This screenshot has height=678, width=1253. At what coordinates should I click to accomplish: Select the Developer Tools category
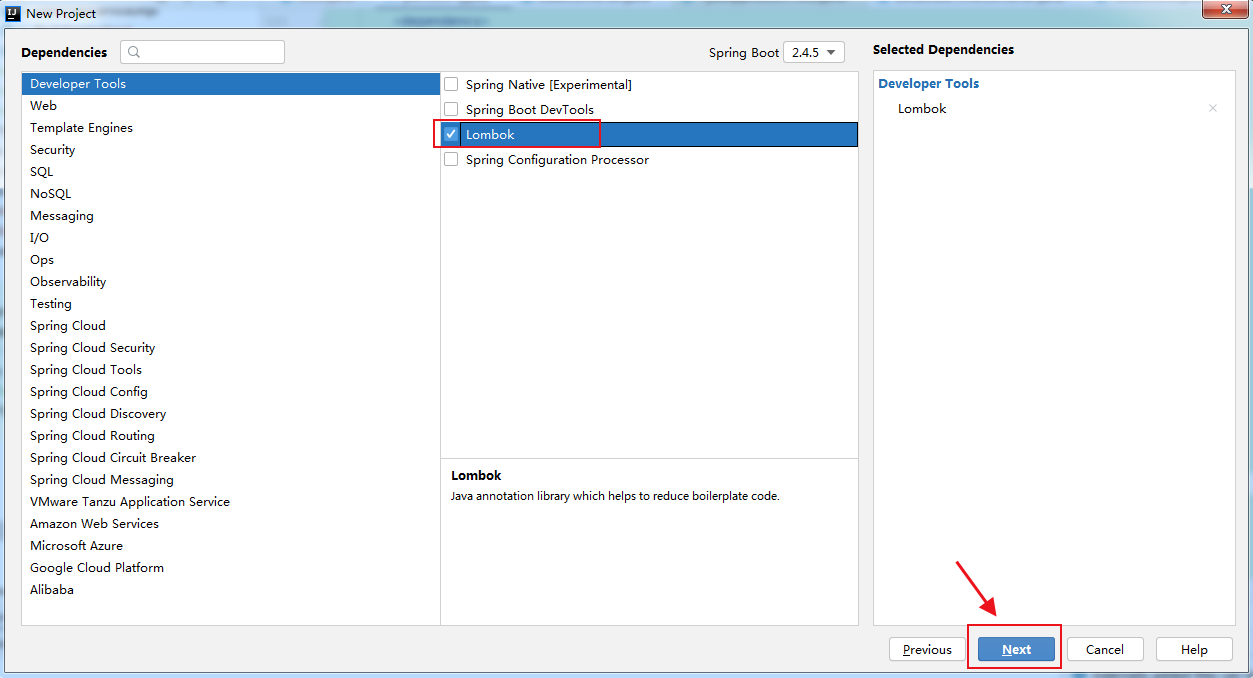point(231,84)
